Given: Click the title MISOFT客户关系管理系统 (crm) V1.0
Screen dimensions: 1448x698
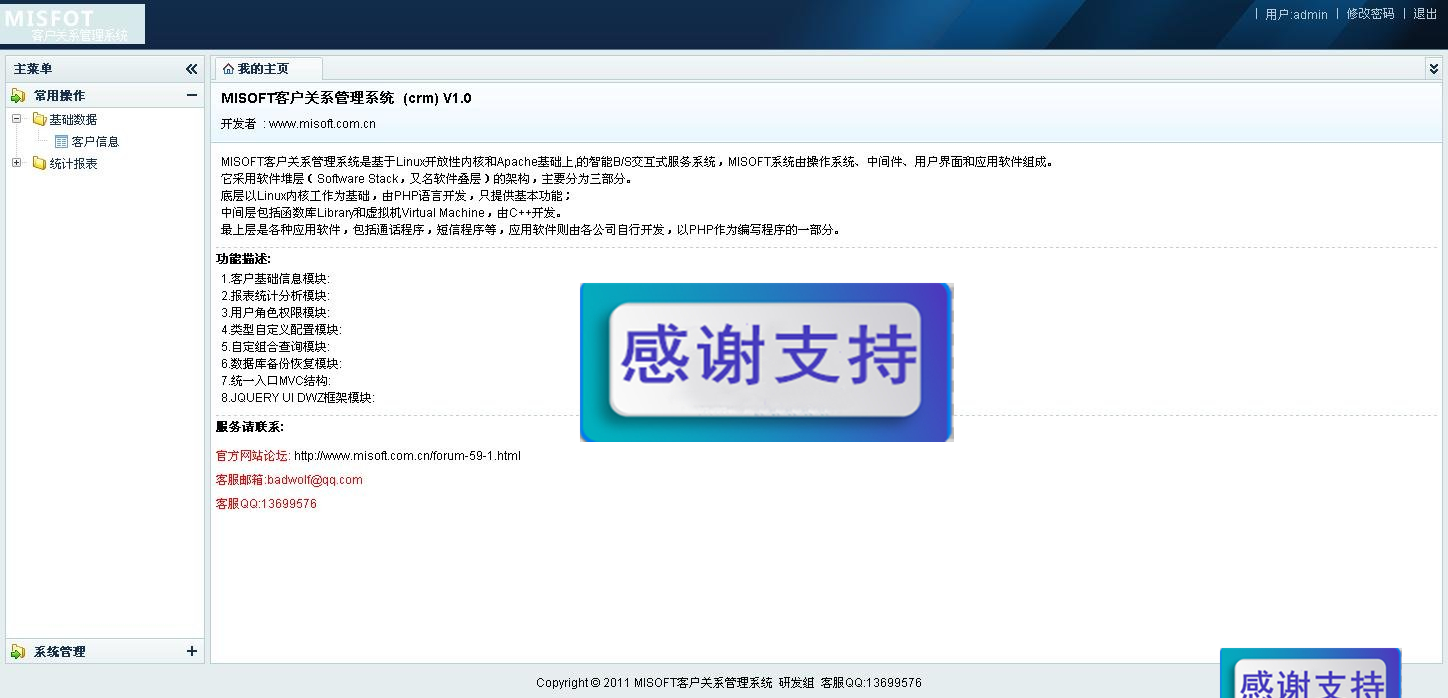Looking at the screenshot, I should 346,98.
